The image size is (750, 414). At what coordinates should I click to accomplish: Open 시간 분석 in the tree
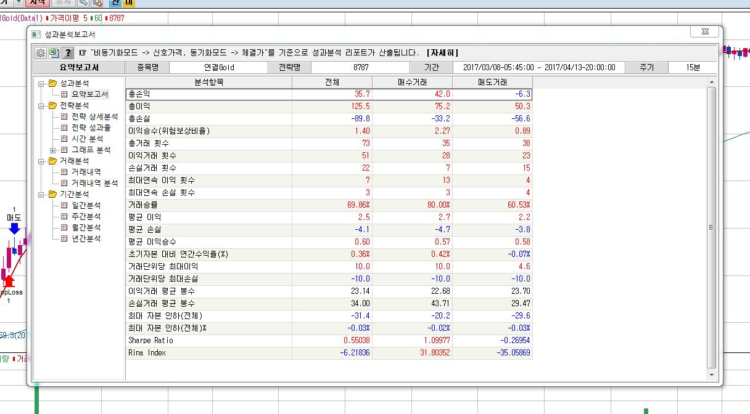click(87, 139)
